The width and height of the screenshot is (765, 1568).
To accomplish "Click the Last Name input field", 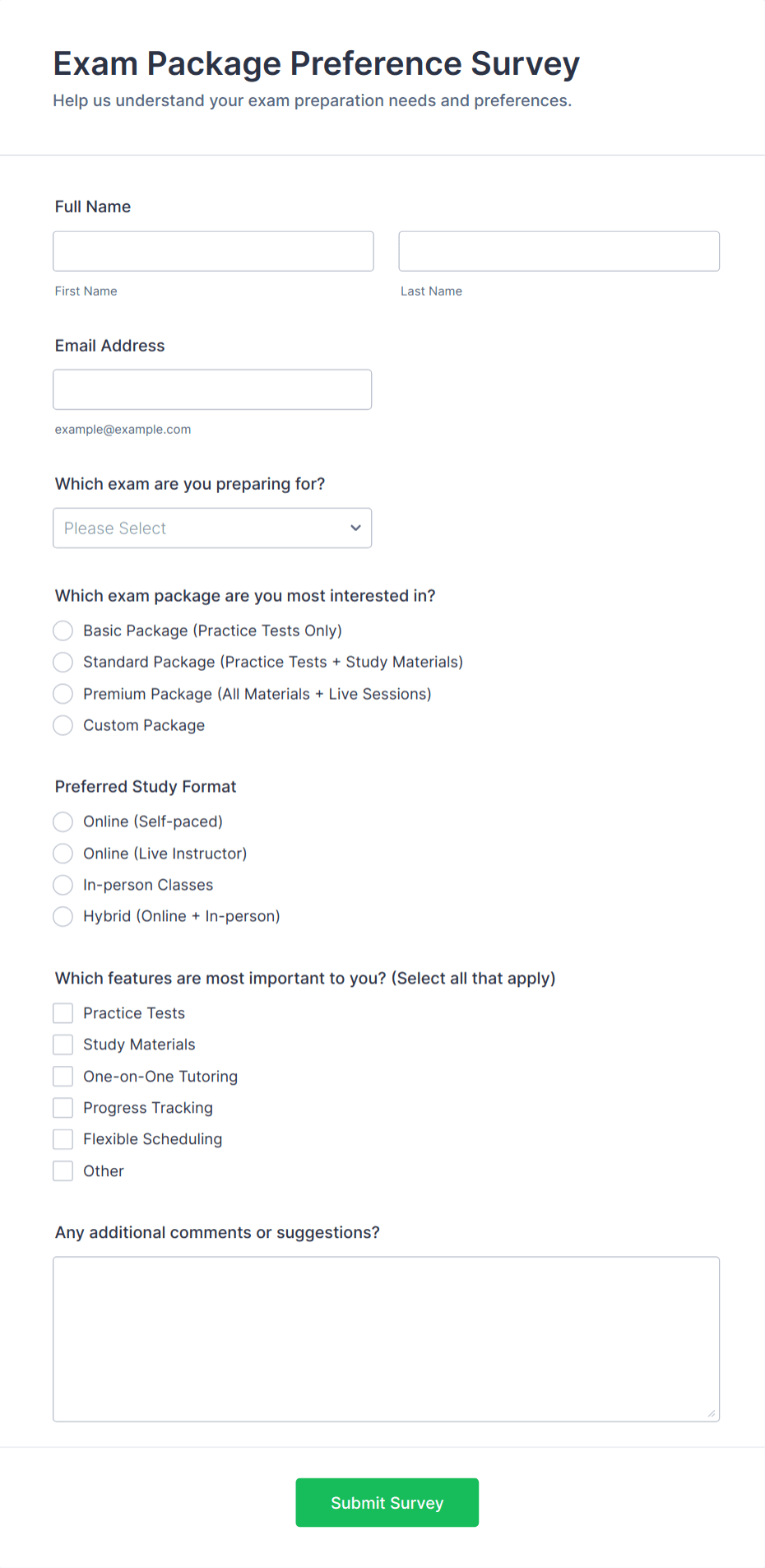I will (x=559, y=251).
